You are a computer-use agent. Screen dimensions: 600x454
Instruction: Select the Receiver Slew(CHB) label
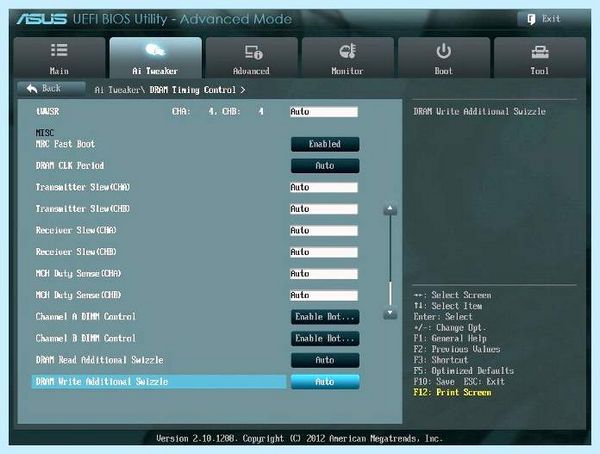[76, 252]
